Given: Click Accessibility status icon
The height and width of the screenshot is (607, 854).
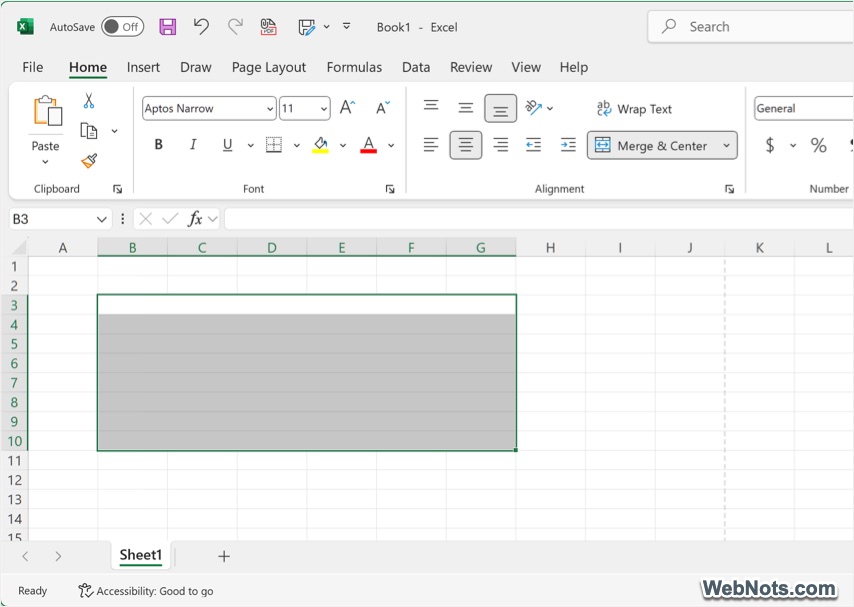Looking at the screenshot, I should pos(85,590).
